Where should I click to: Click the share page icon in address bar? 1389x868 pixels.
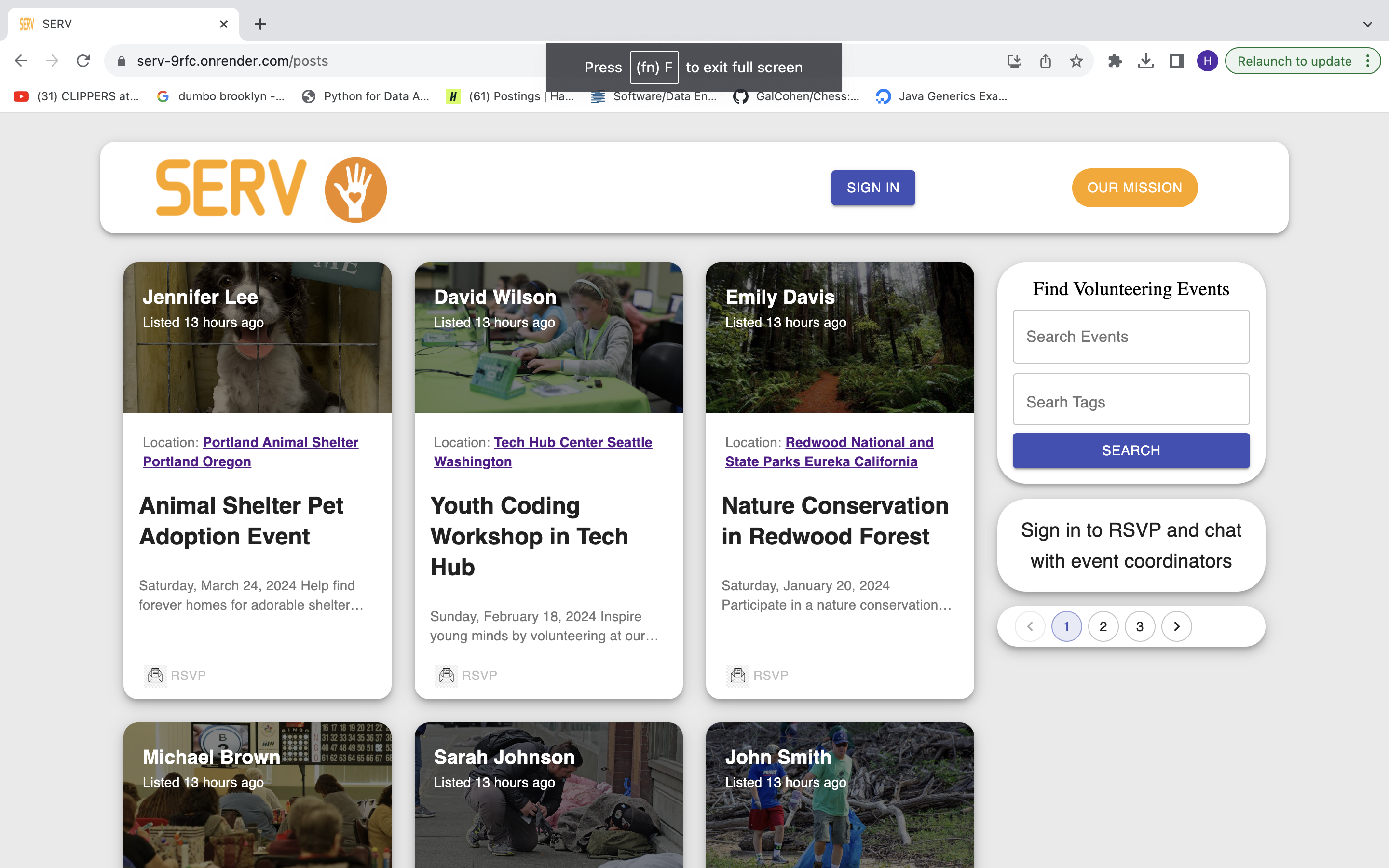(1045, 61)
